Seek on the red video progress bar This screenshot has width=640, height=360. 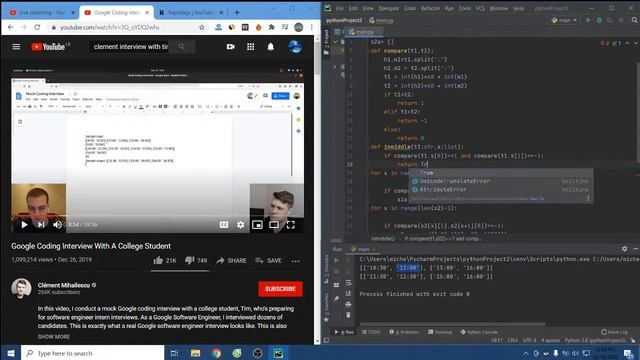pyautogui.click(x=157, y=215)
